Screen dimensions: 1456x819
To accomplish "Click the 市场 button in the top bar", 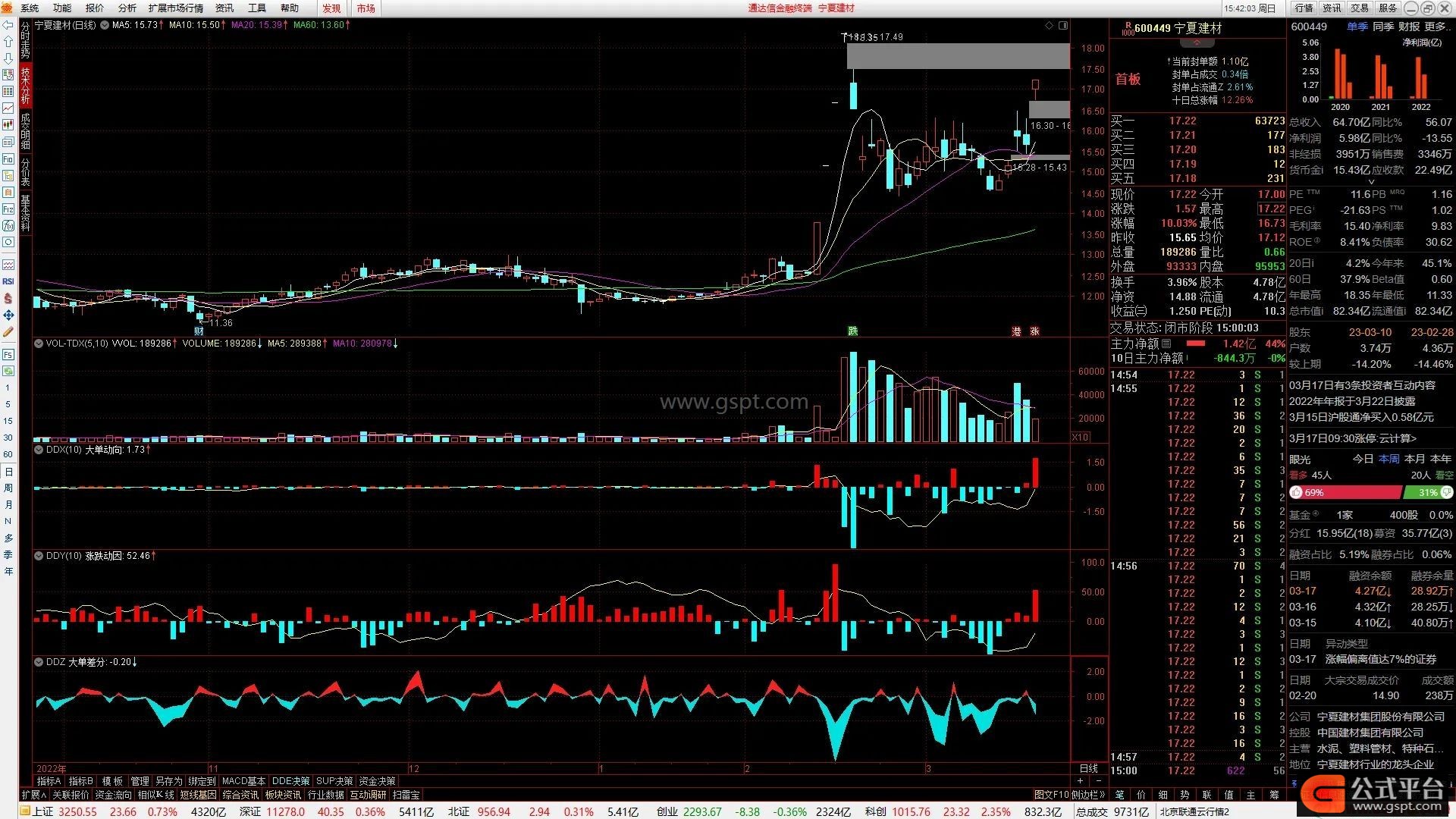I will click(366, 8).
